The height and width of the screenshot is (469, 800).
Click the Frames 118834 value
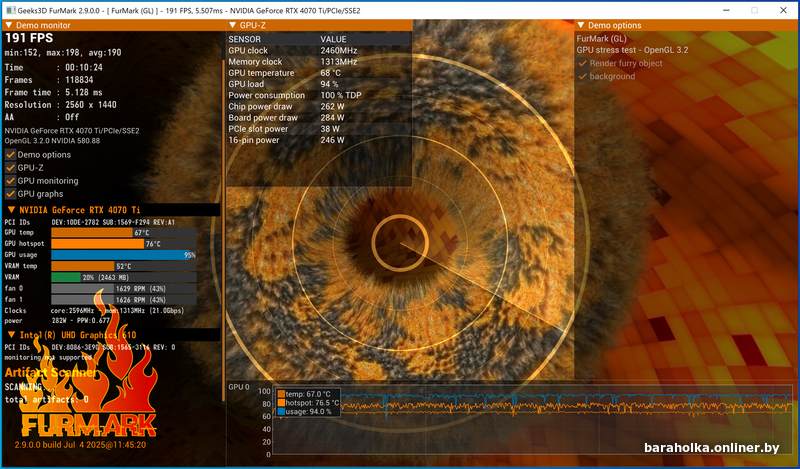79,80
